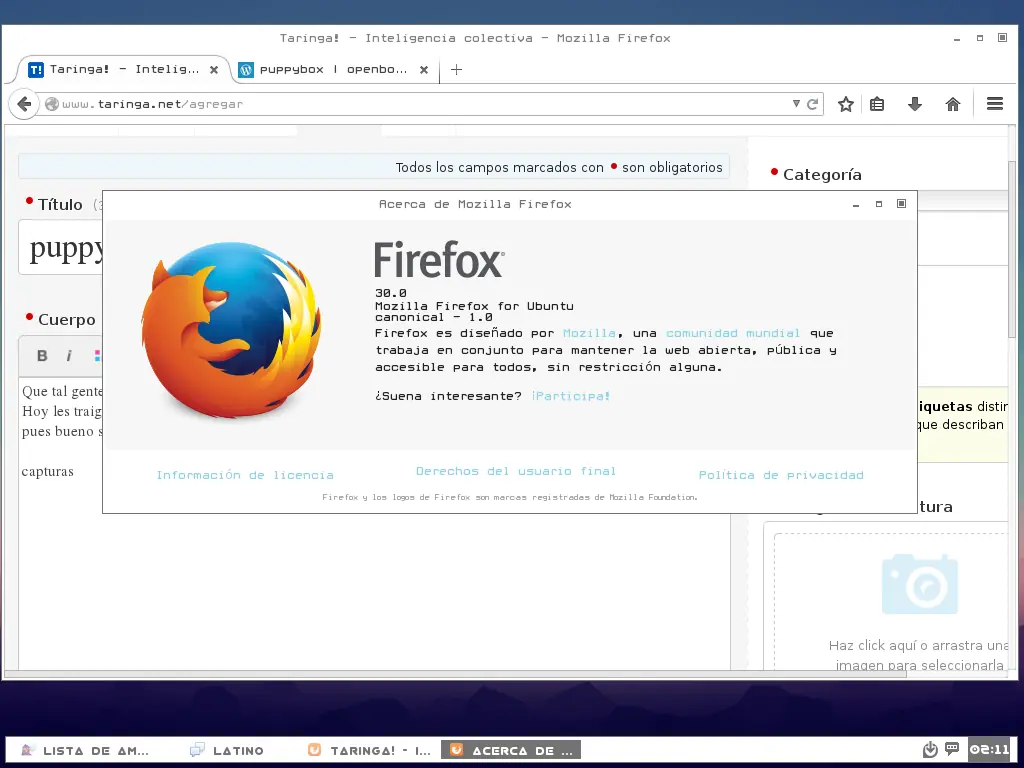The image size is (1024, 768).
Task: Click the Firefox globe logo image
Action: (x=232, y=330)
